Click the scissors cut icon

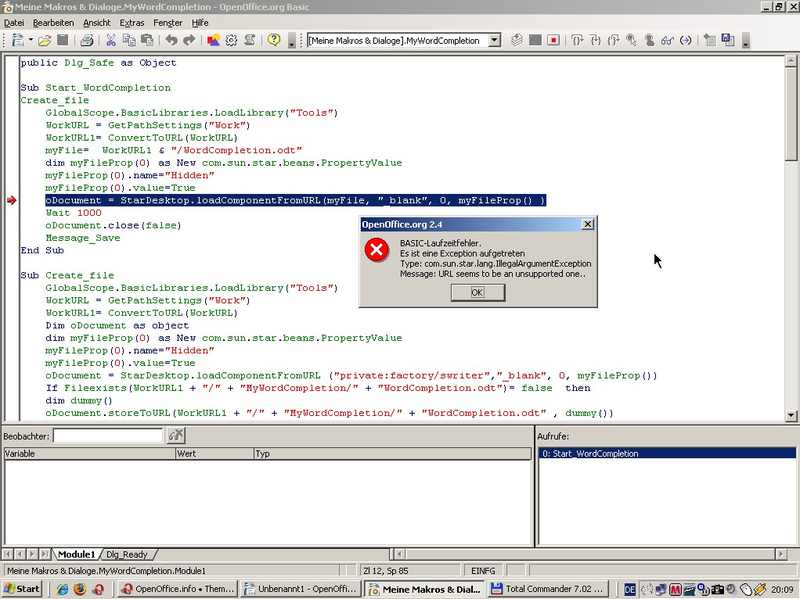111,40
